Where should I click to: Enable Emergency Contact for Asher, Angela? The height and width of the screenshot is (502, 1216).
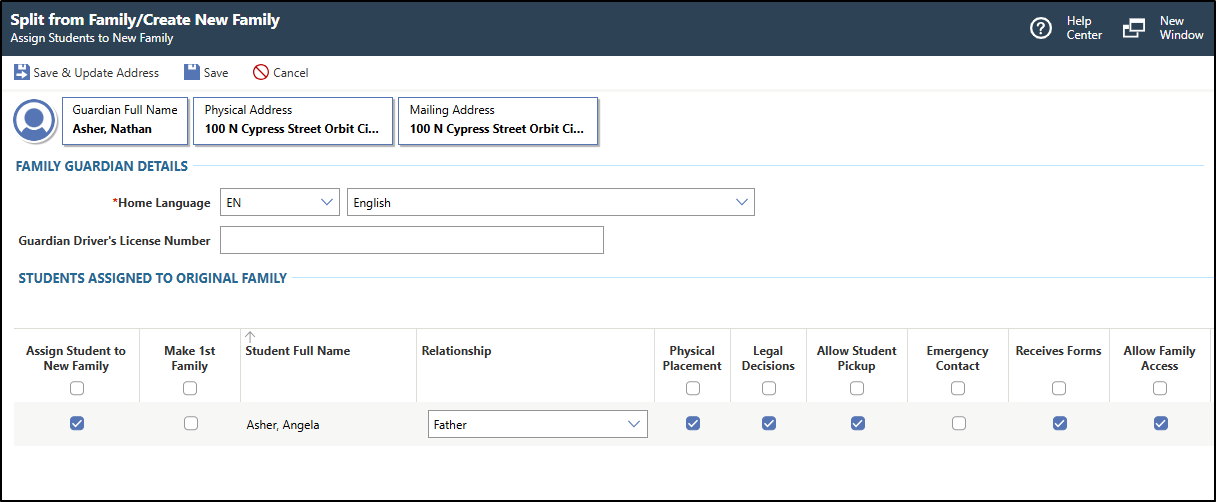pyautogui.click(x=958, y=424)
